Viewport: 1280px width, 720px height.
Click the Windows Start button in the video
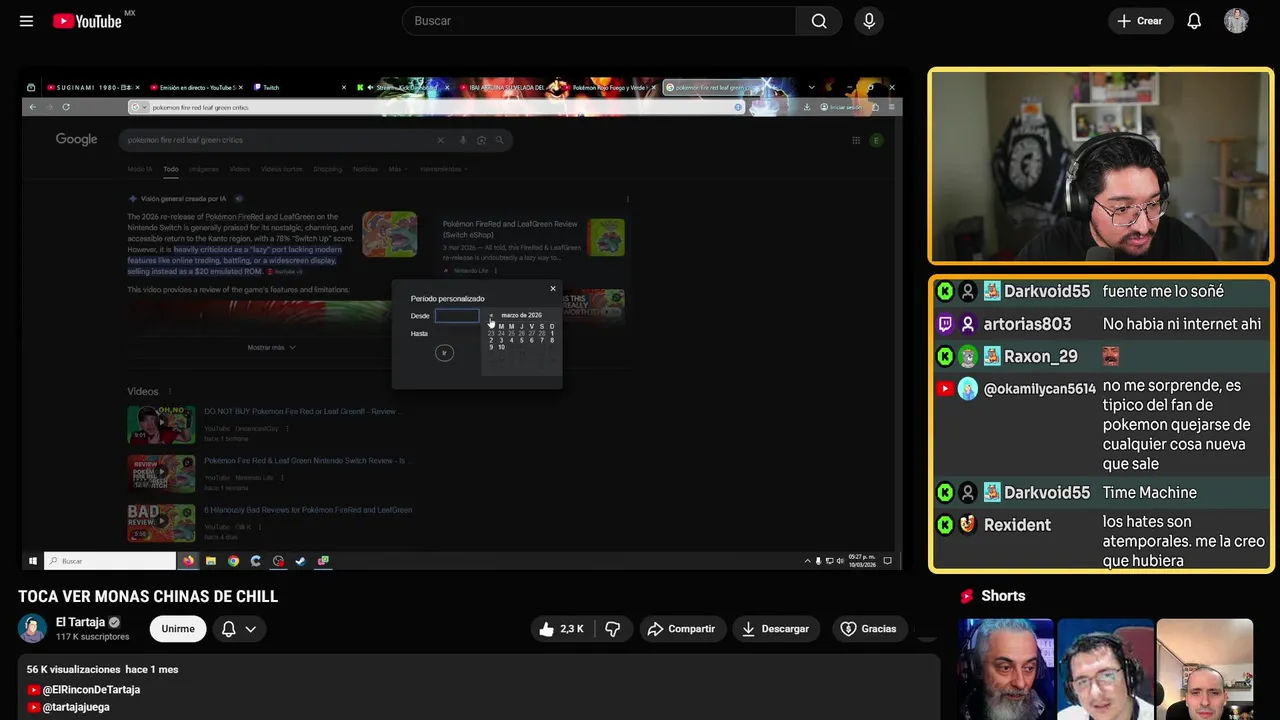click(33, 561)
